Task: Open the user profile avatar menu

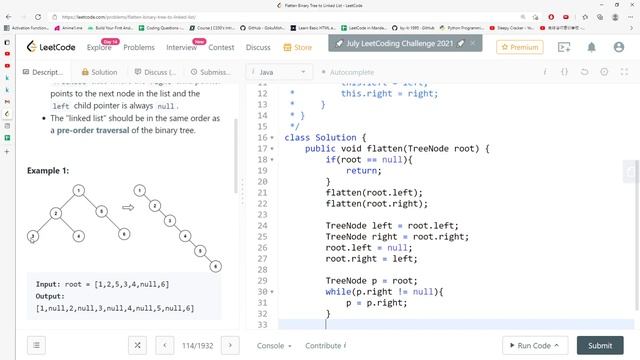Action: coord(619,47)
